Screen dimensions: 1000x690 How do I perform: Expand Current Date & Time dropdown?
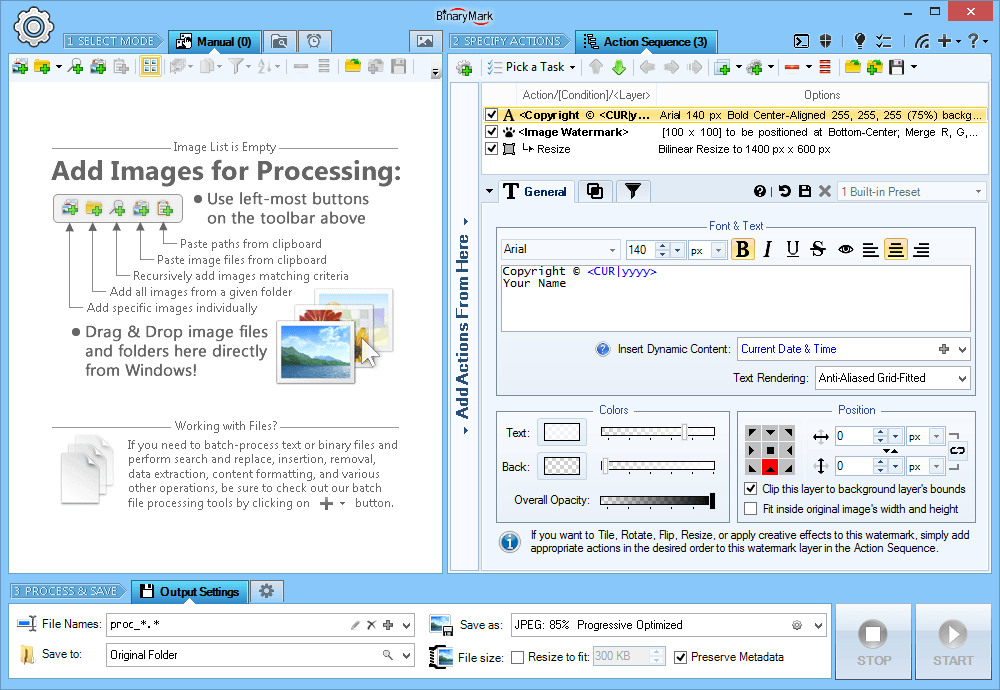pos(962,349)
